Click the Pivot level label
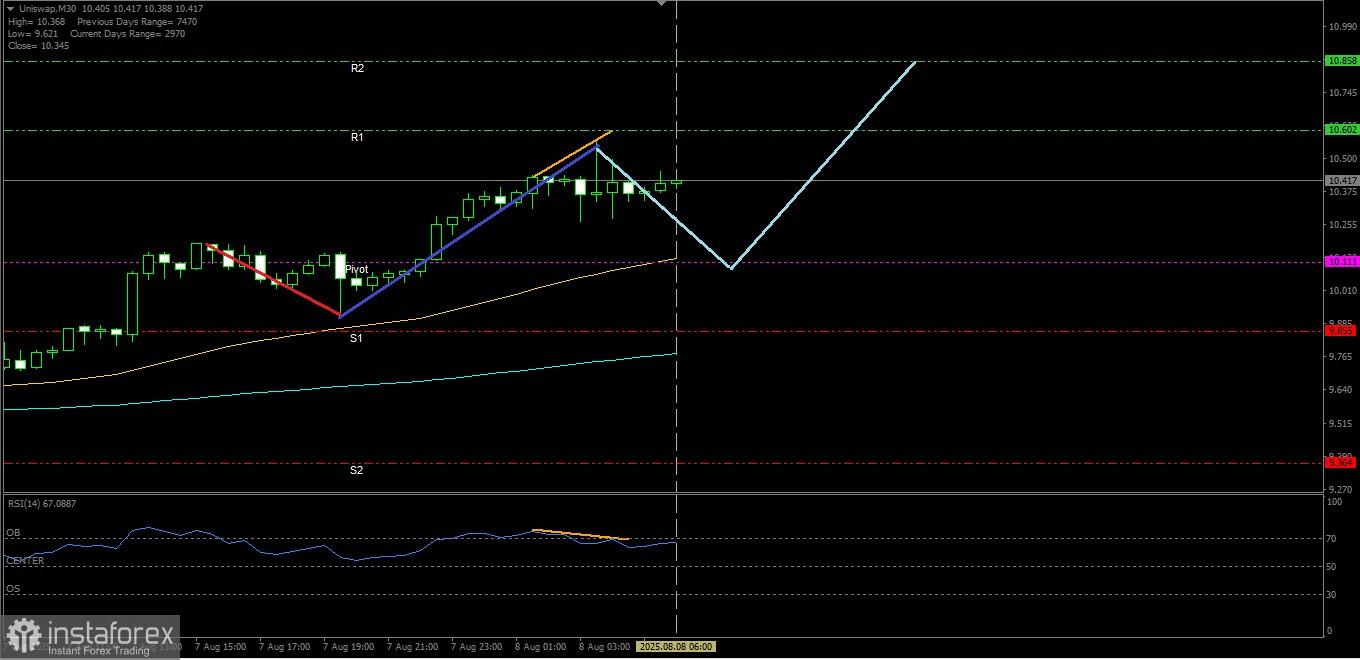Viewport: 1360px width, 660px height. tap(357, 269)
